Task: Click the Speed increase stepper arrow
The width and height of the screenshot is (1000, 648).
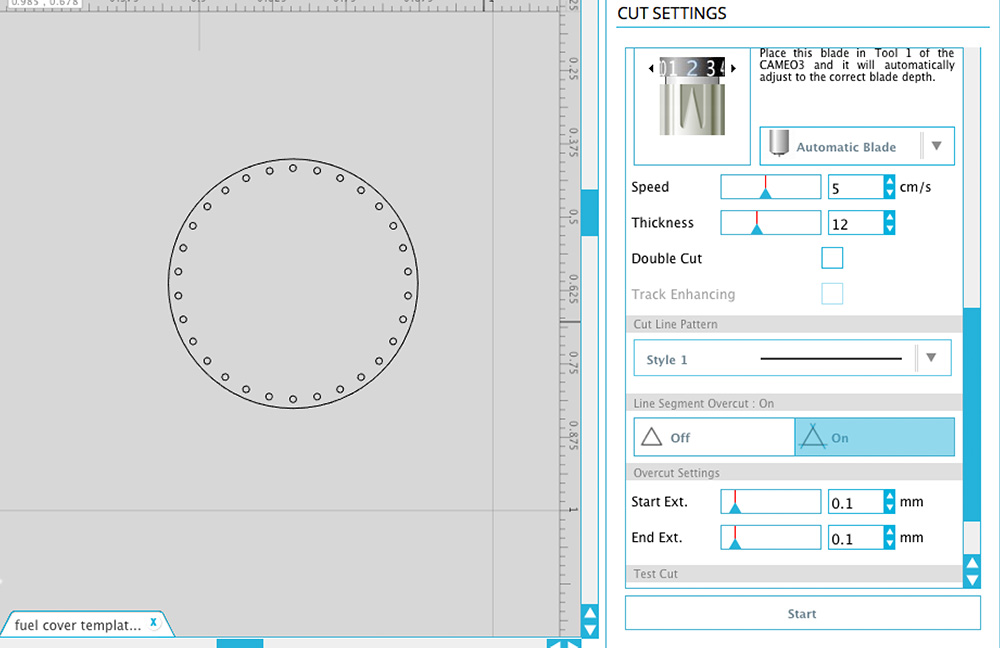Action: [889, 181]
